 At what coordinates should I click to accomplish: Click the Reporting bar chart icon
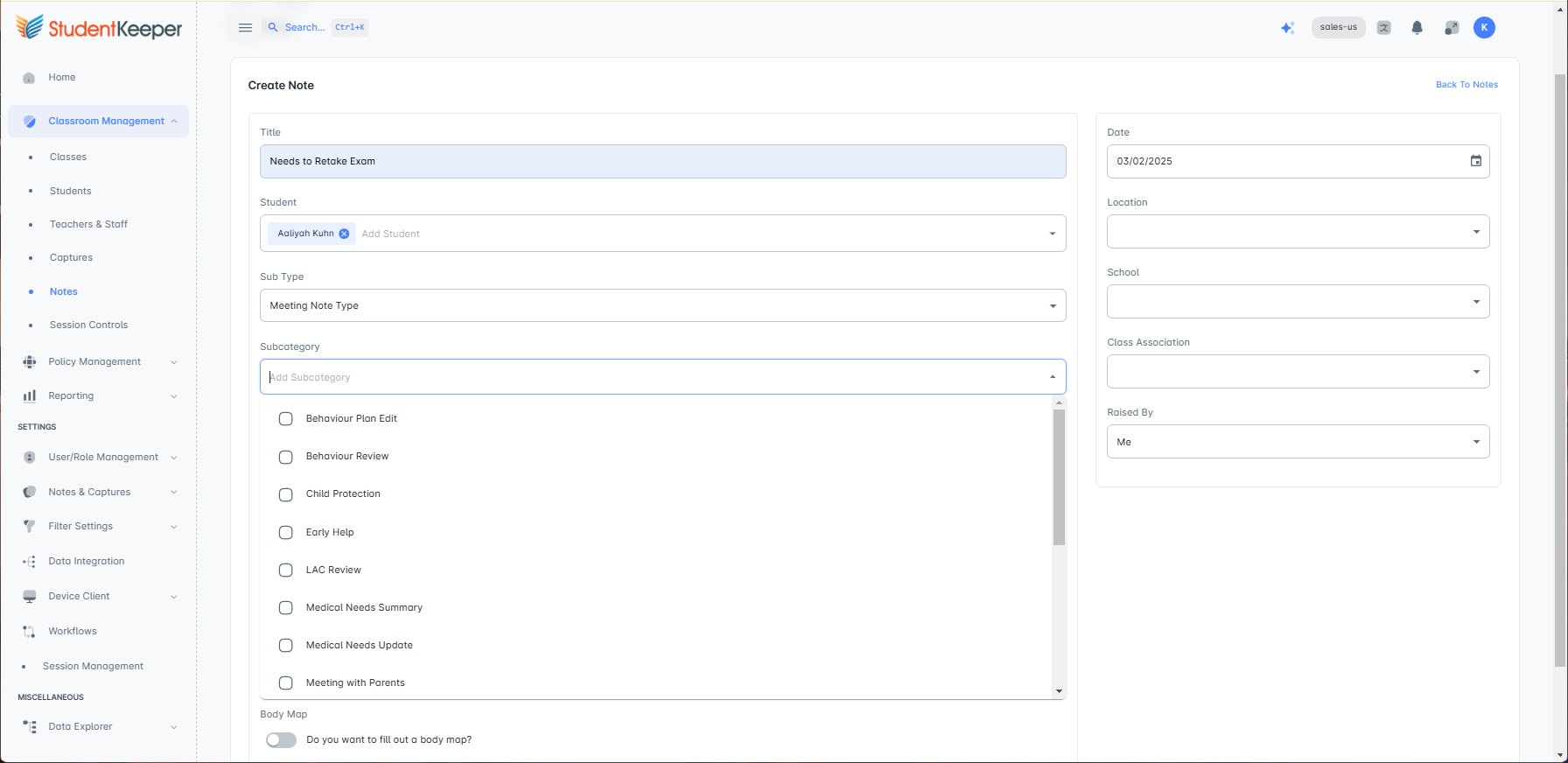[30, 396]
